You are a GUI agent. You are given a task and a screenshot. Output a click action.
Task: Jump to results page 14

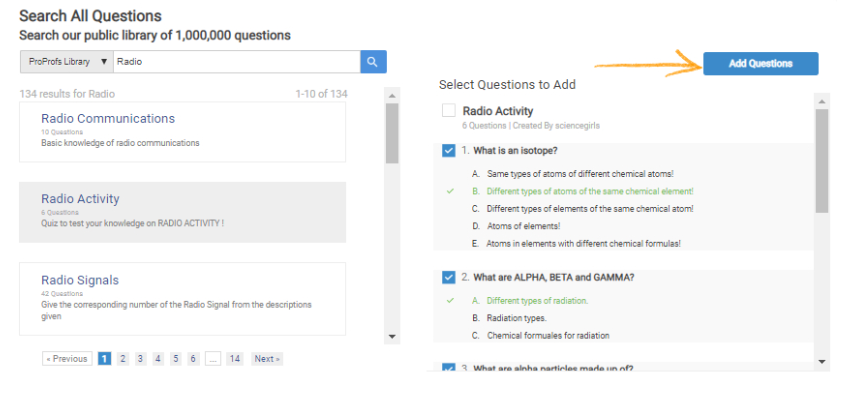click(x=234, y=359)
